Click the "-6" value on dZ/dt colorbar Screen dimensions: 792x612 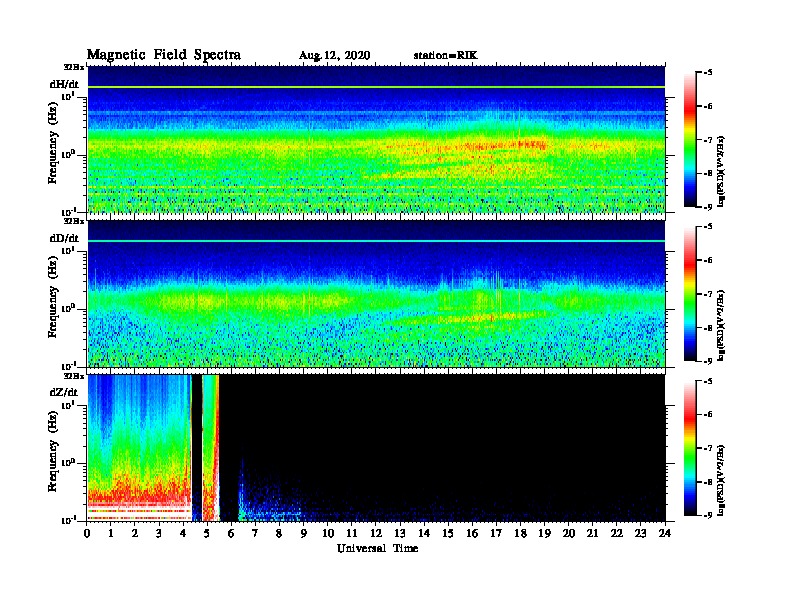(708, 414)
